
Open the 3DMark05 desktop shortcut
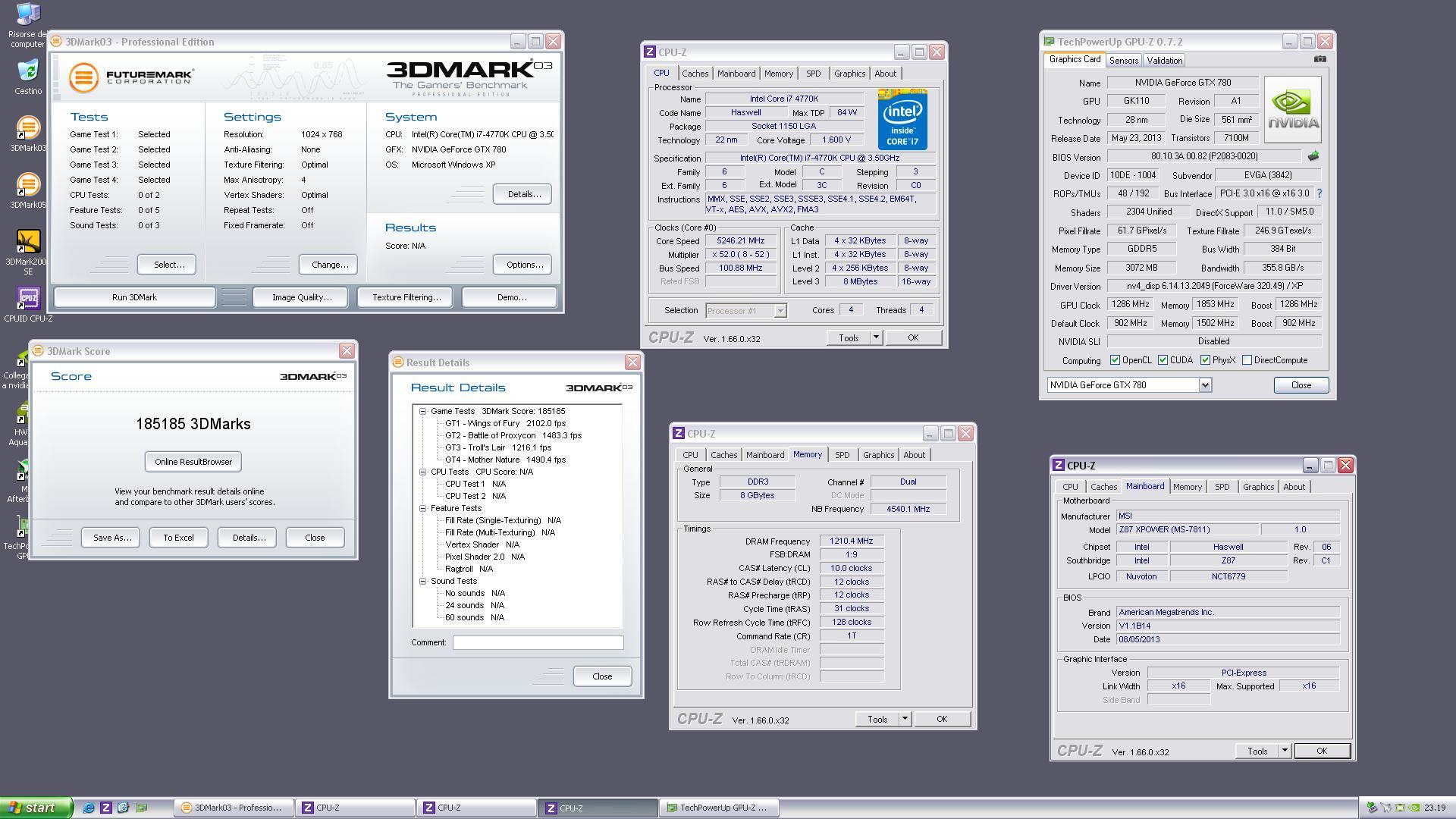28,191
